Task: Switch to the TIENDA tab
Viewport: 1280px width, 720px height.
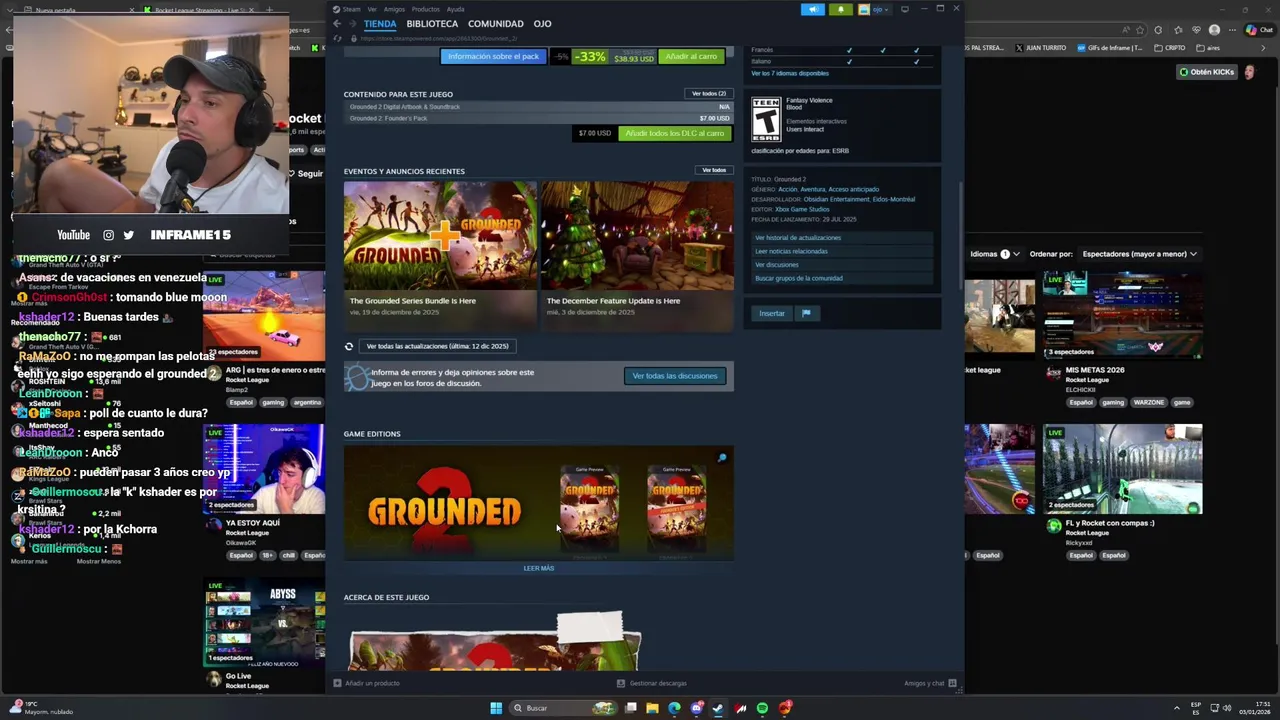Action: 380,23
